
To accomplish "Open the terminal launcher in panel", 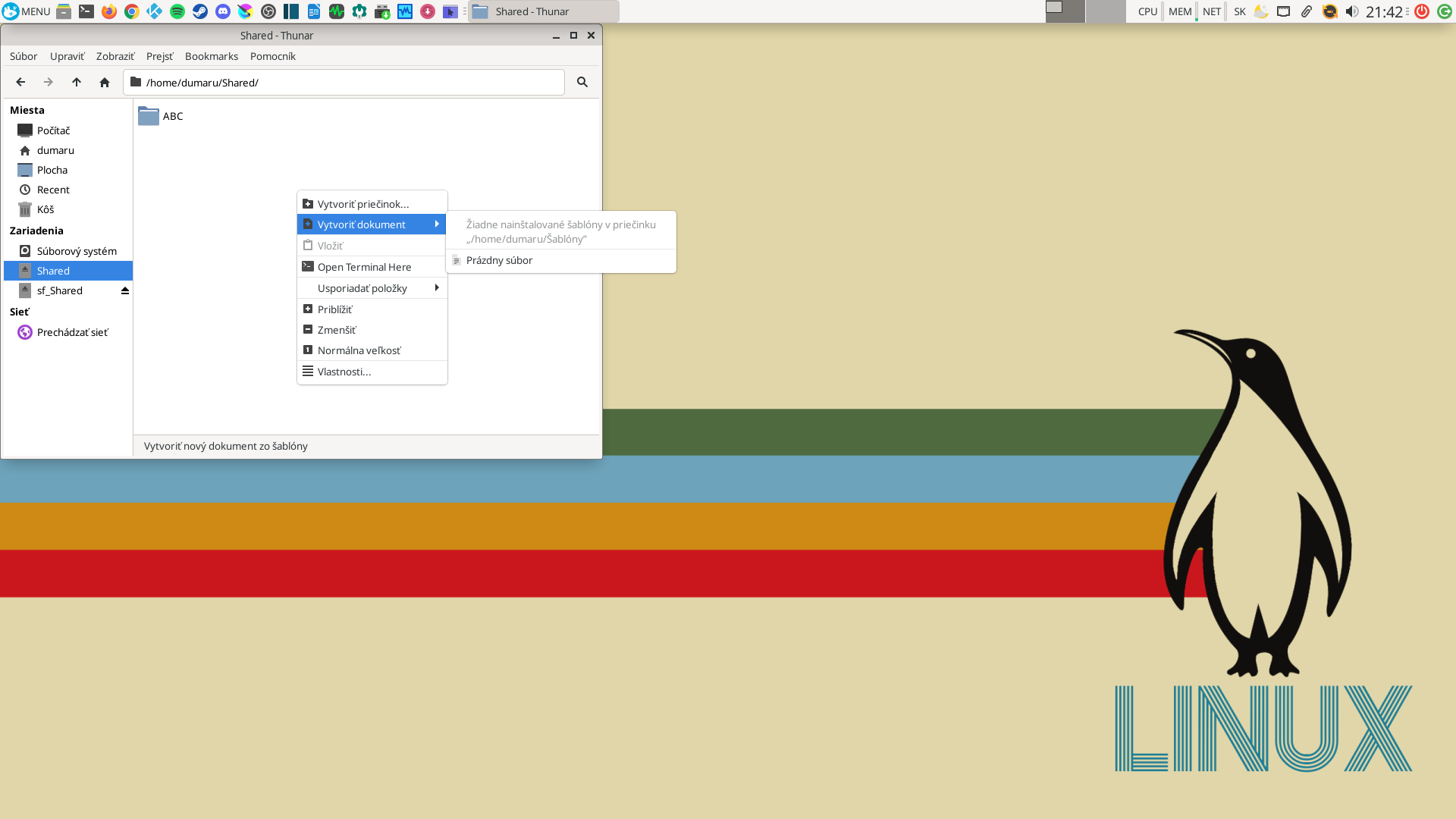I will [x=86, y=11].
